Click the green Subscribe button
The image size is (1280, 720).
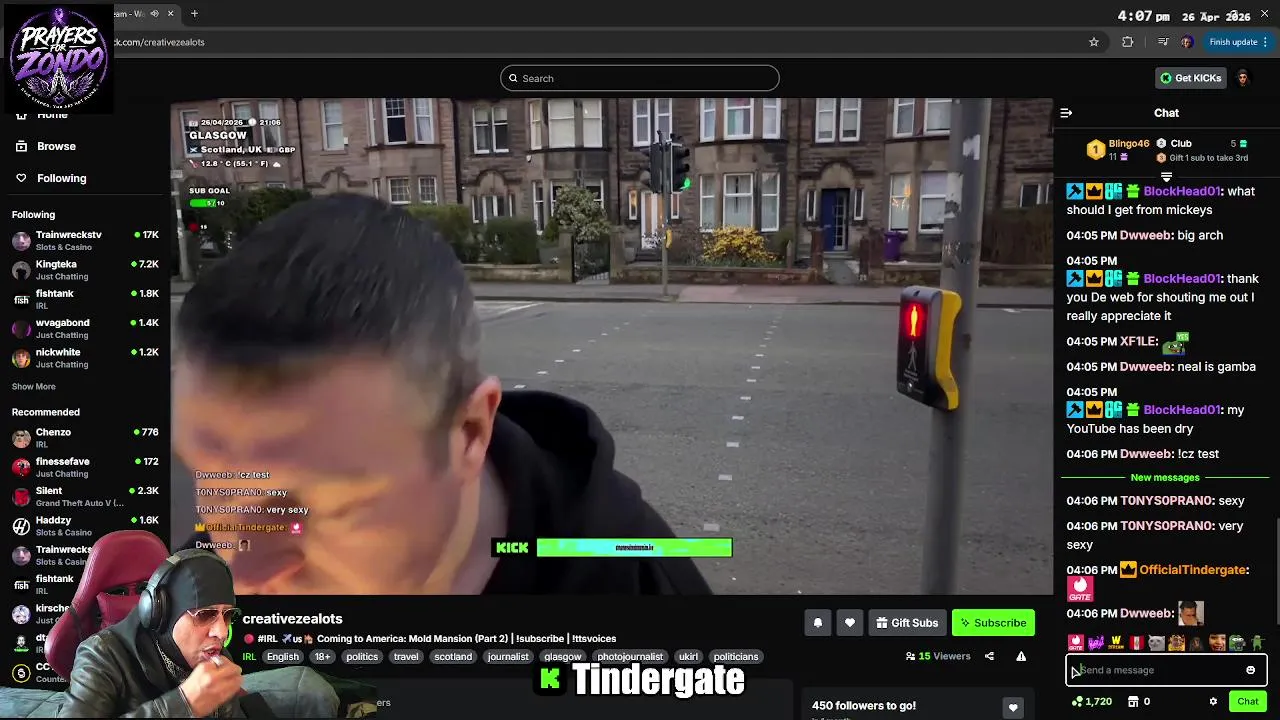click(993, 623)
